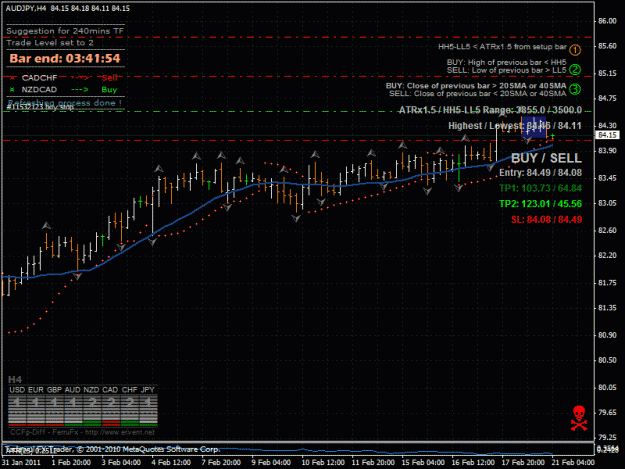Click the 80.05 price axis label
625x469 pixels.
tap(607, 387)
